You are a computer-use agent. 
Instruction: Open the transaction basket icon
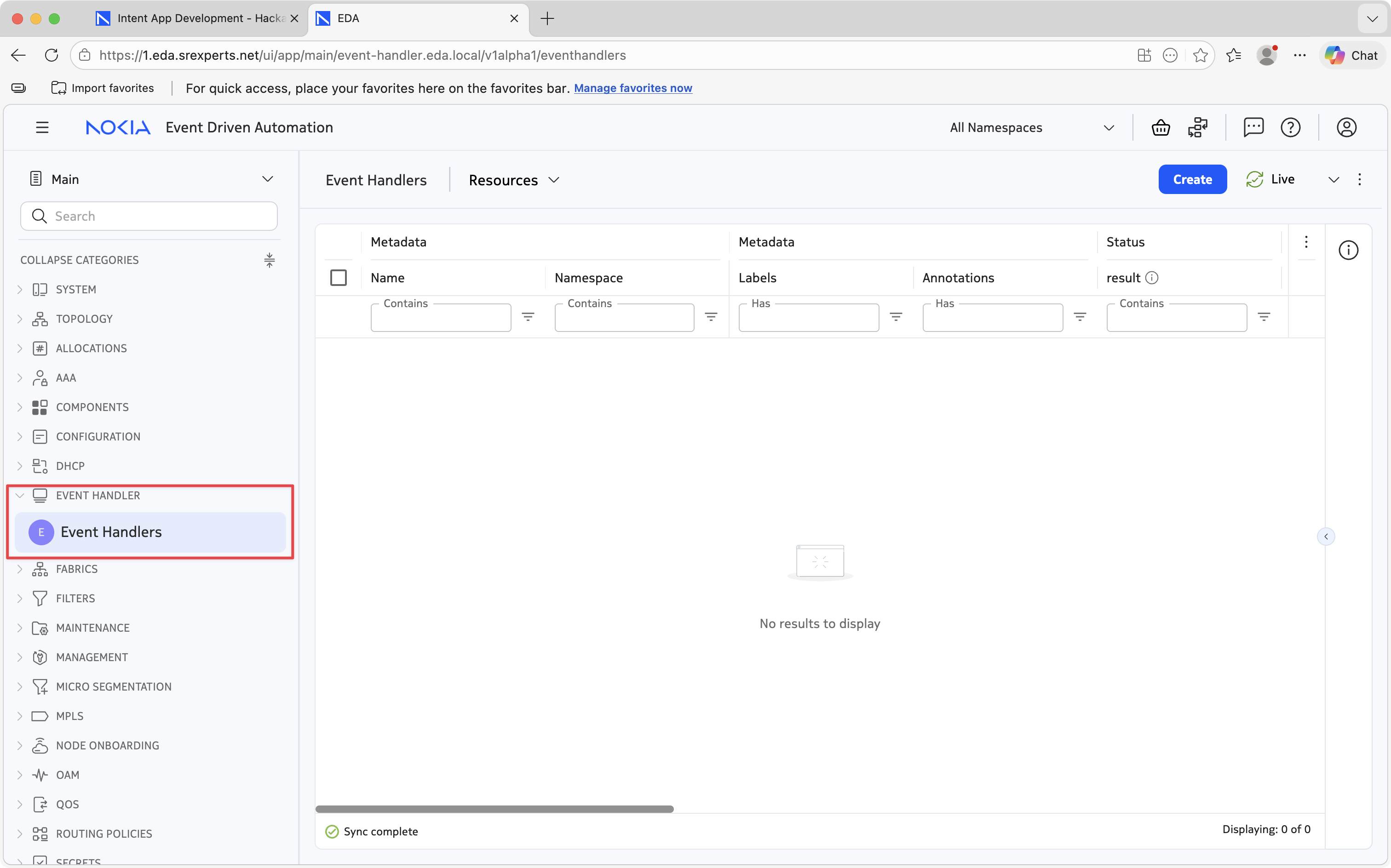(x=1161, y=127)
